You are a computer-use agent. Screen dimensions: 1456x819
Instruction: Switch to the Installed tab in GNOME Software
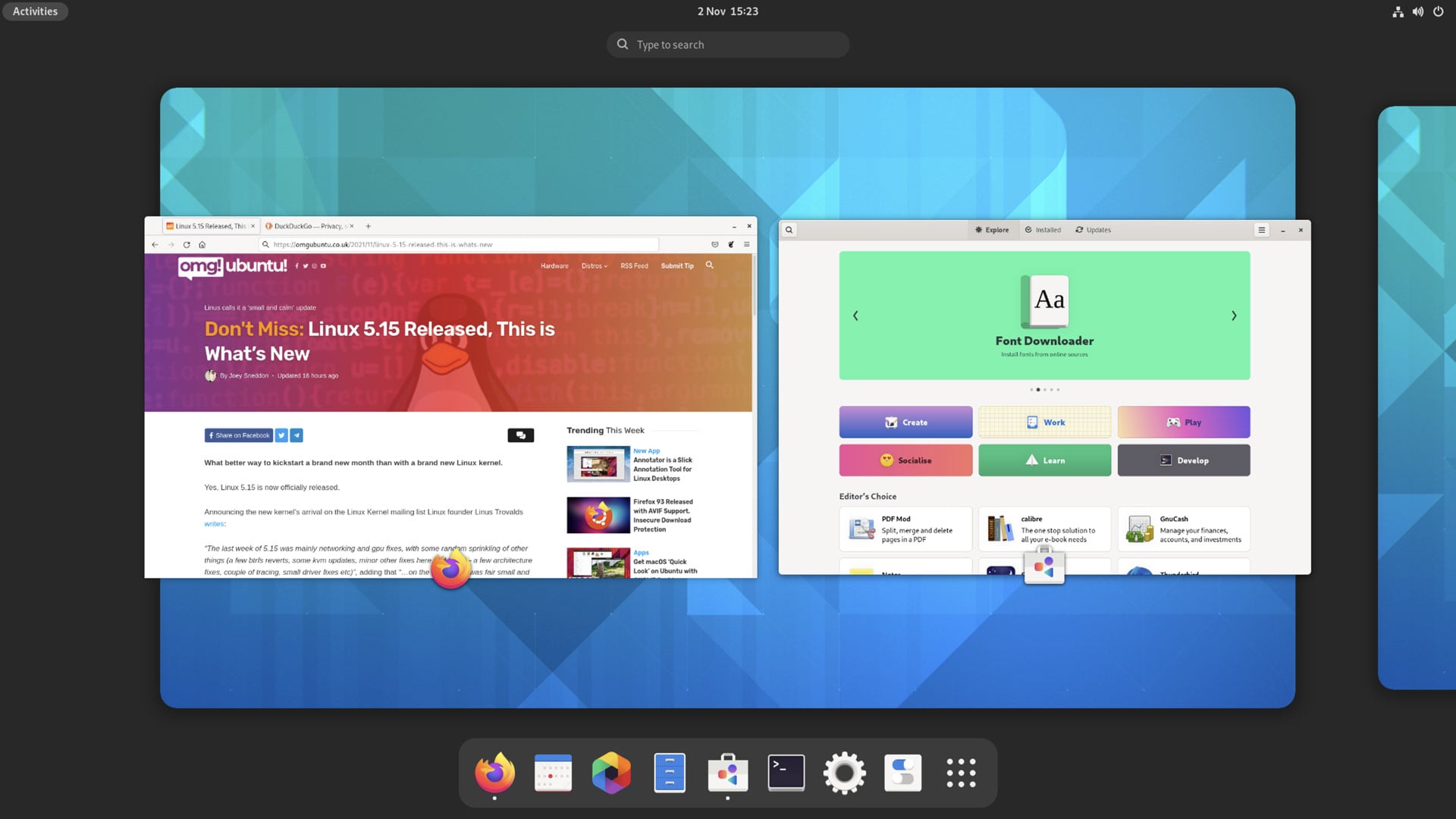[x=1043, y=229]
